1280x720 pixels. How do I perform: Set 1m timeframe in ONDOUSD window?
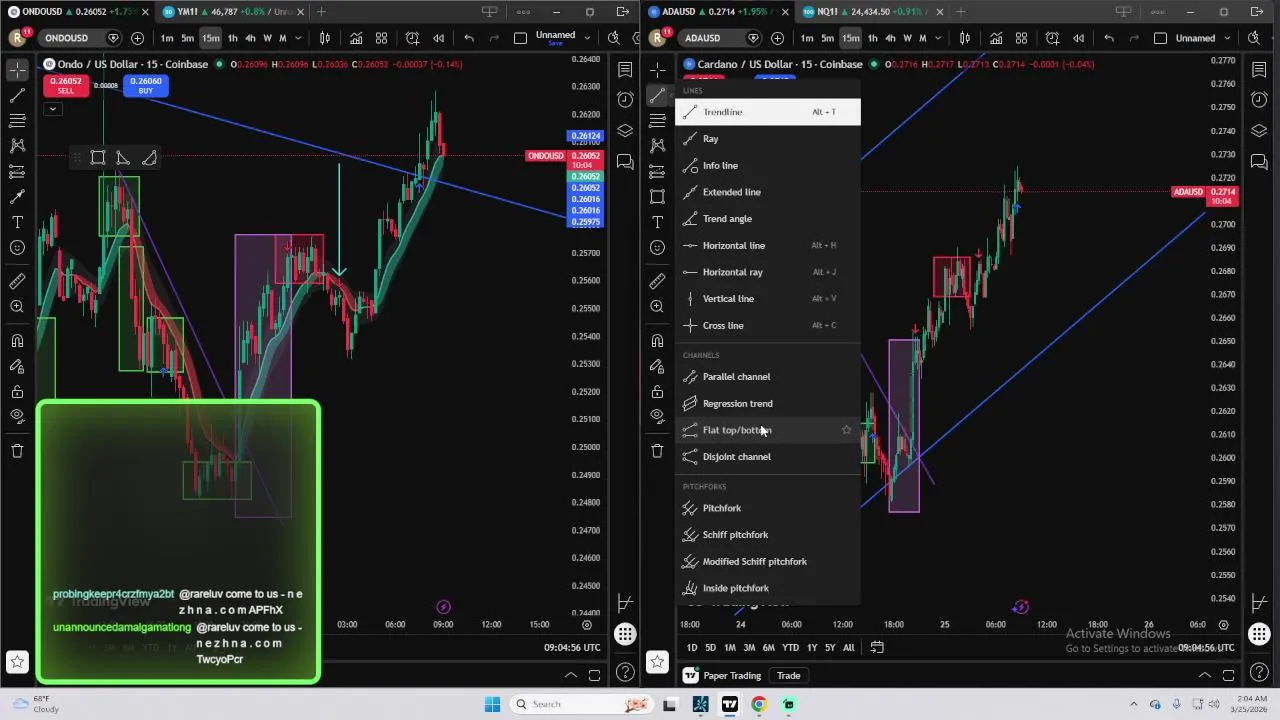pyautogui.click(x=167, y=38)
